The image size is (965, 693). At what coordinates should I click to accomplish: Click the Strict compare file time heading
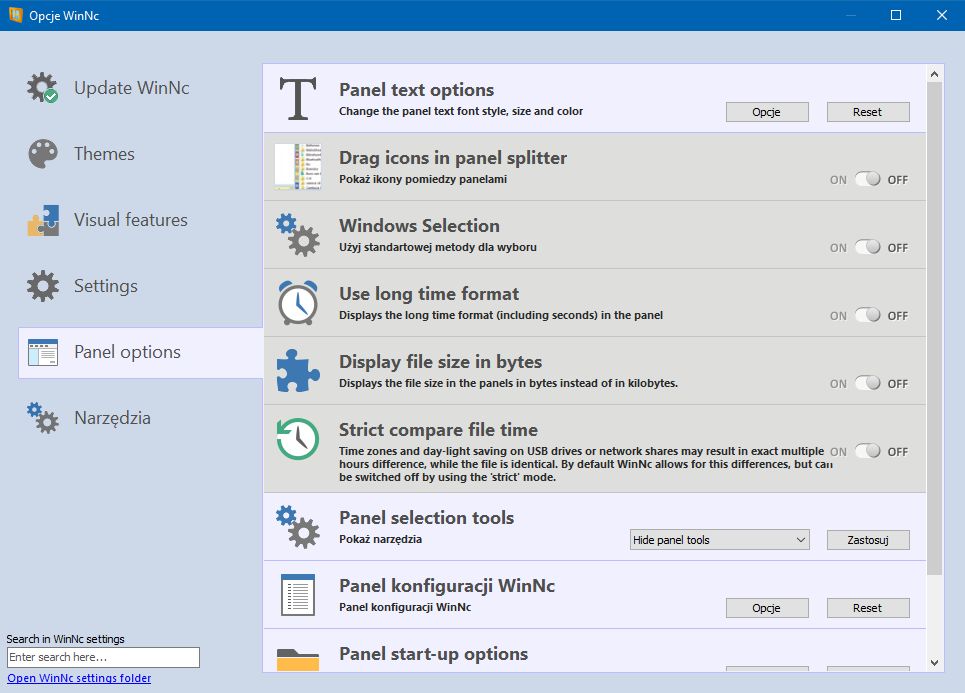tap(438, 430)
